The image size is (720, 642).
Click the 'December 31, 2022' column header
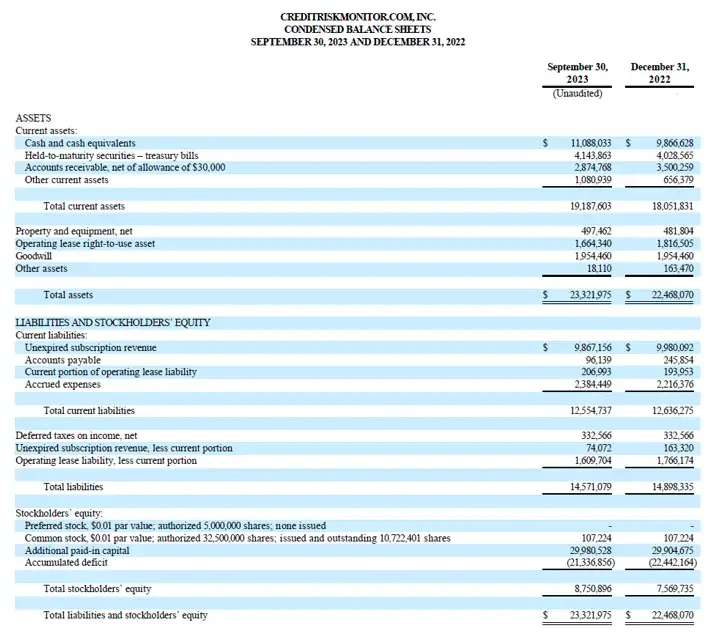tap(660, 73)
